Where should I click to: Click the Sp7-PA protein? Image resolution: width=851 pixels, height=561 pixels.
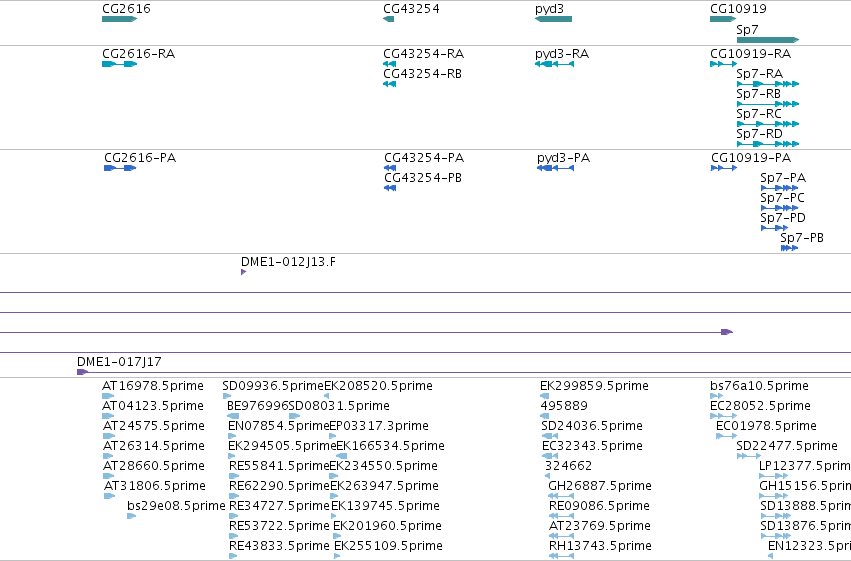point(779,188)
